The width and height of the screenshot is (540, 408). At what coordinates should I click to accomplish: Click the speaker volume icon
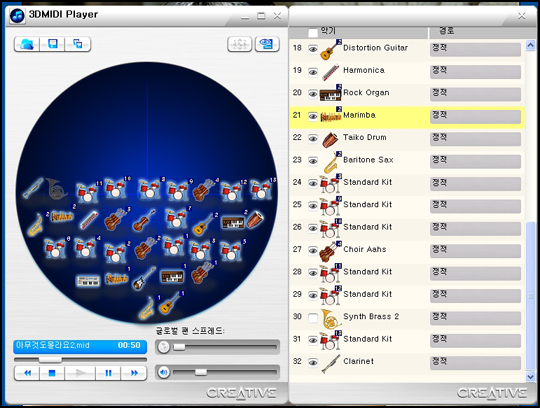(x=164, y=372)
